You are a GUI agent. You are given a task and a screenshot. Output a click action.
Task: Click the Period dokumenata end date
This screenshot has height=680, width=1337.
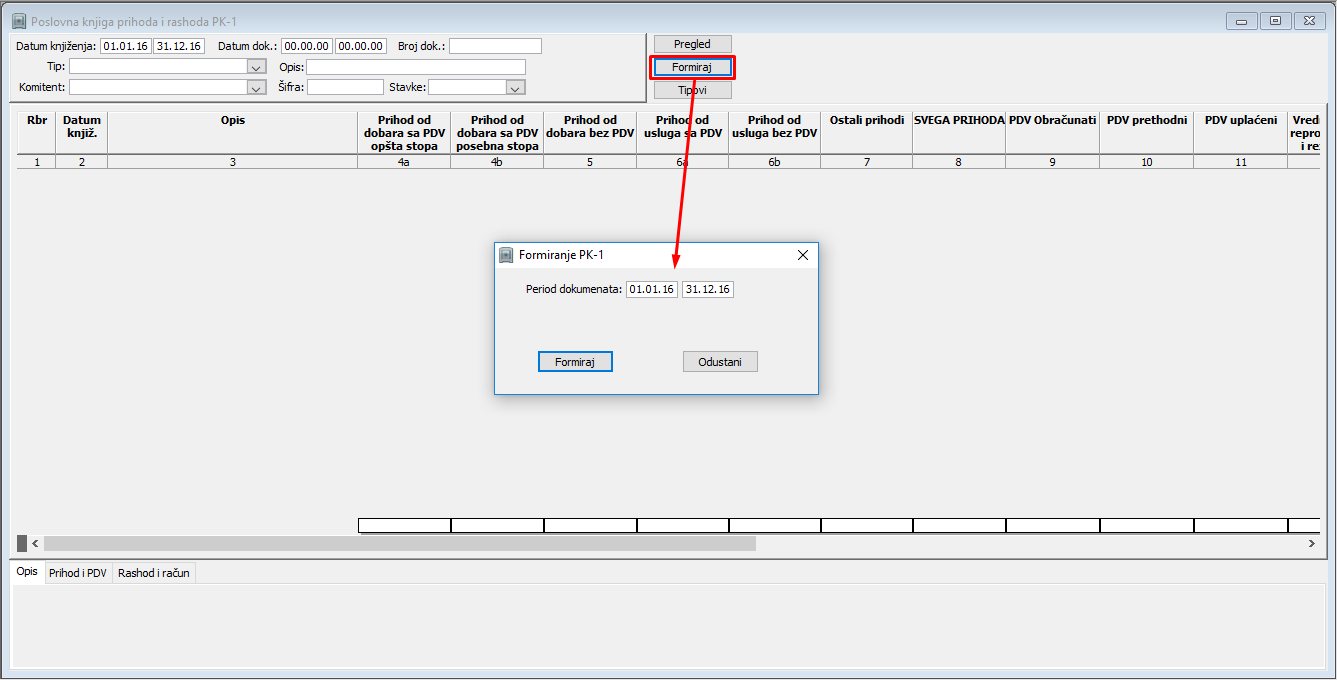pyautogui.click(x=708, y=289)
